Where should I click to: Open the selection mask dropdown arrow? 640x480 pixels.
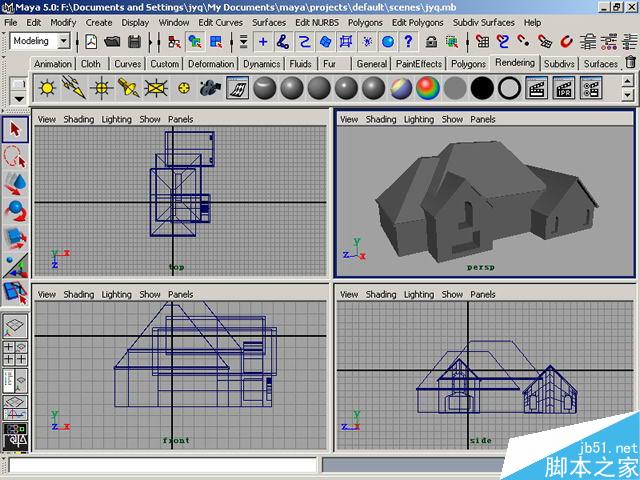pyautogui.click(x=244, y=42)
